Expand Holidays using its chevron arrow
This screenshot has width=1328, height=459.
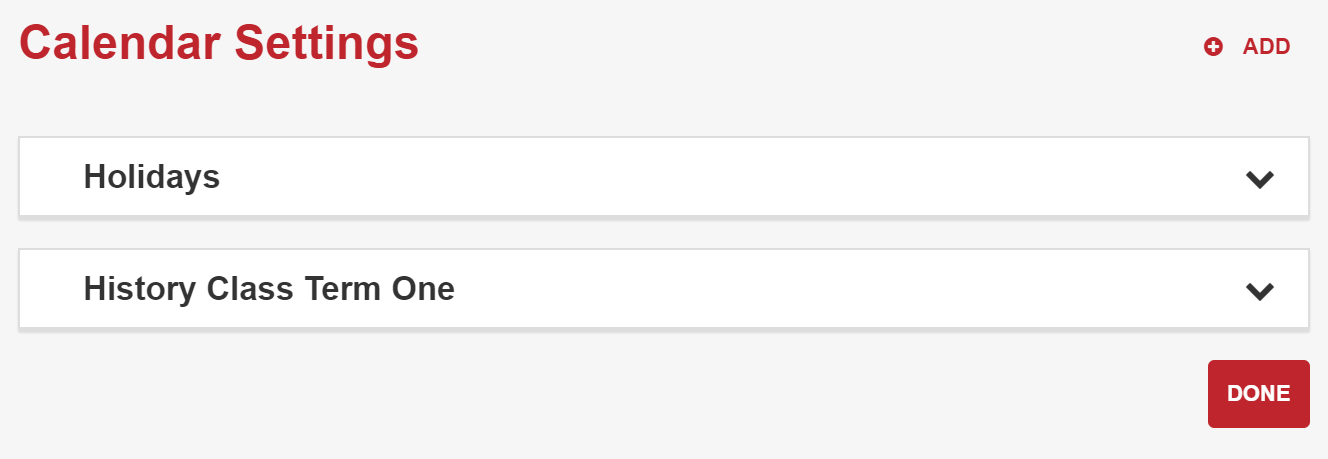1260,179
